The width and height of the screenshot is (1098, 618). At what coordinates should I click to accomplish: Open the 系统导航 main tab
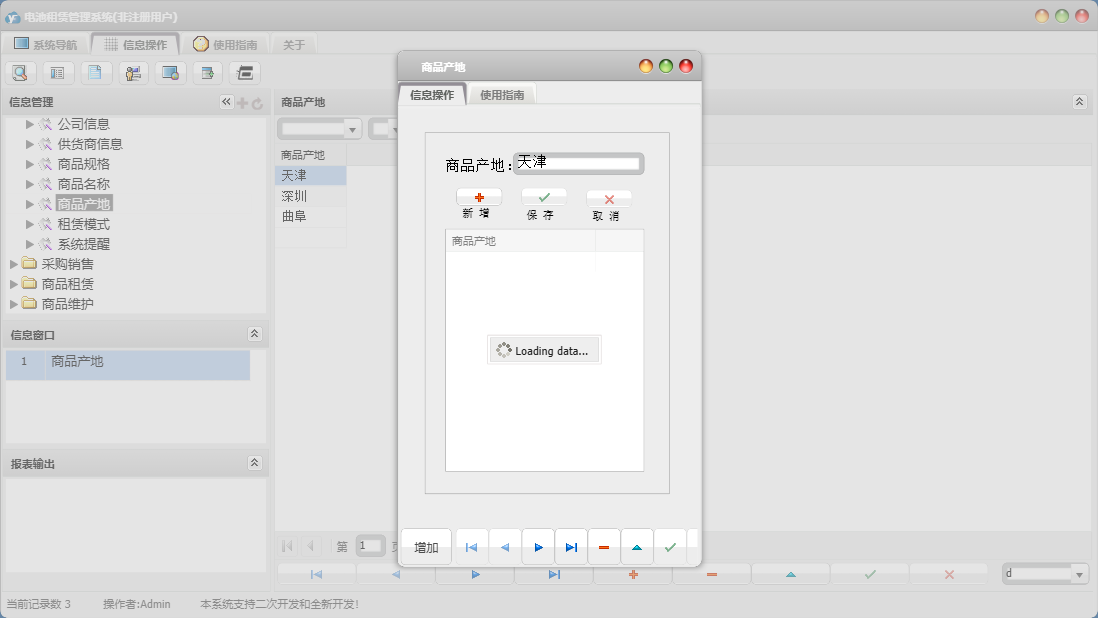[x=45, y=44]
